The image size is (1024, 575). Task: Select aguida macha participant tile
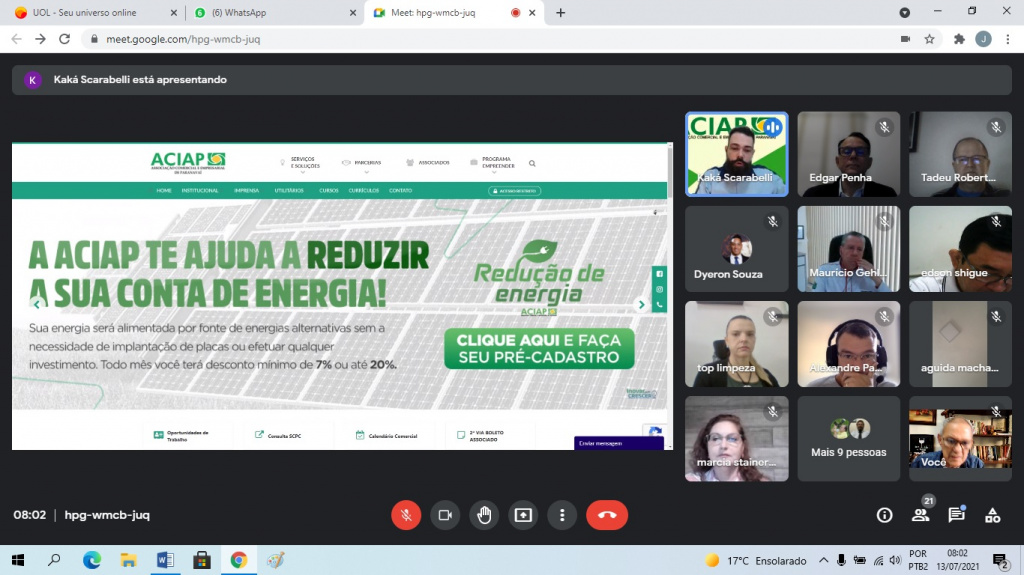tap(960, 344)
